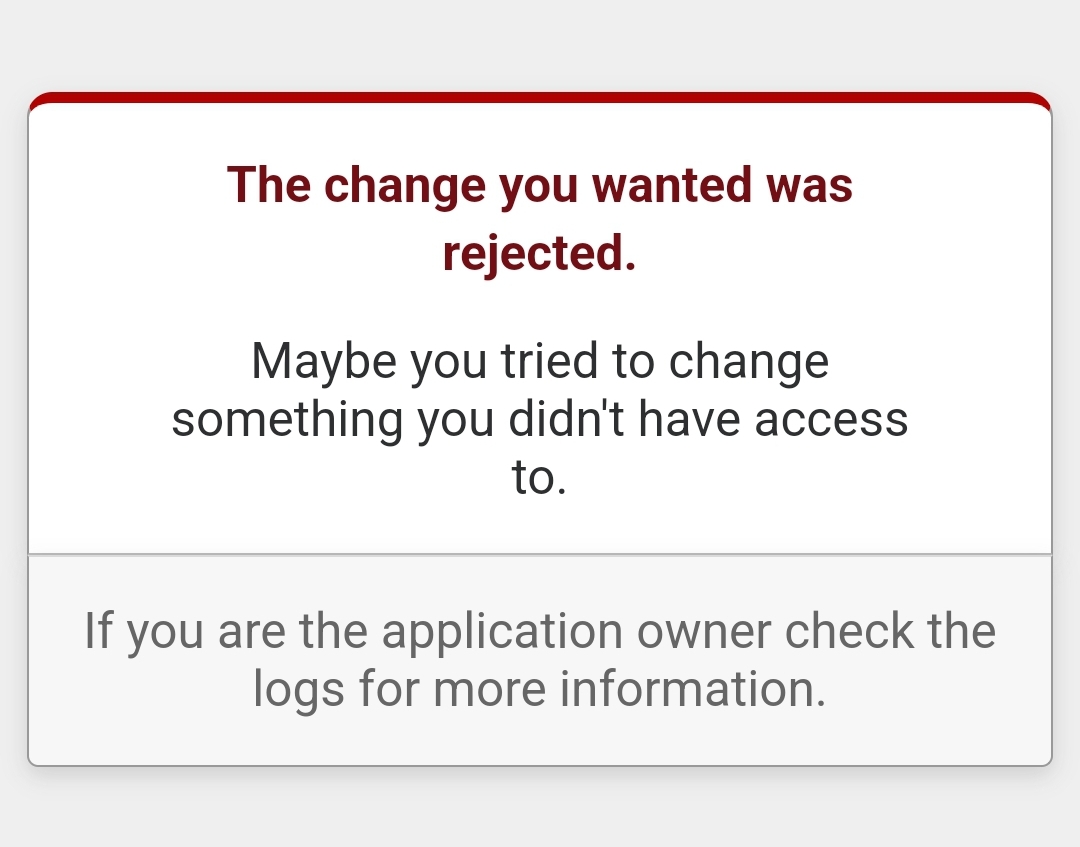Click the red bar atop the error card
1080x847 pixels.
539,98
